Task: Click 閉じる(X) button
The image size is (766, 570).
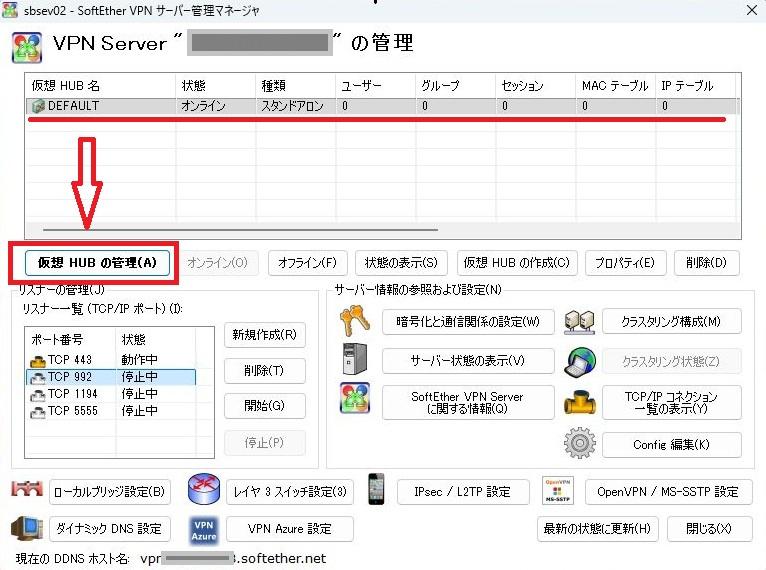Action: 709,528
